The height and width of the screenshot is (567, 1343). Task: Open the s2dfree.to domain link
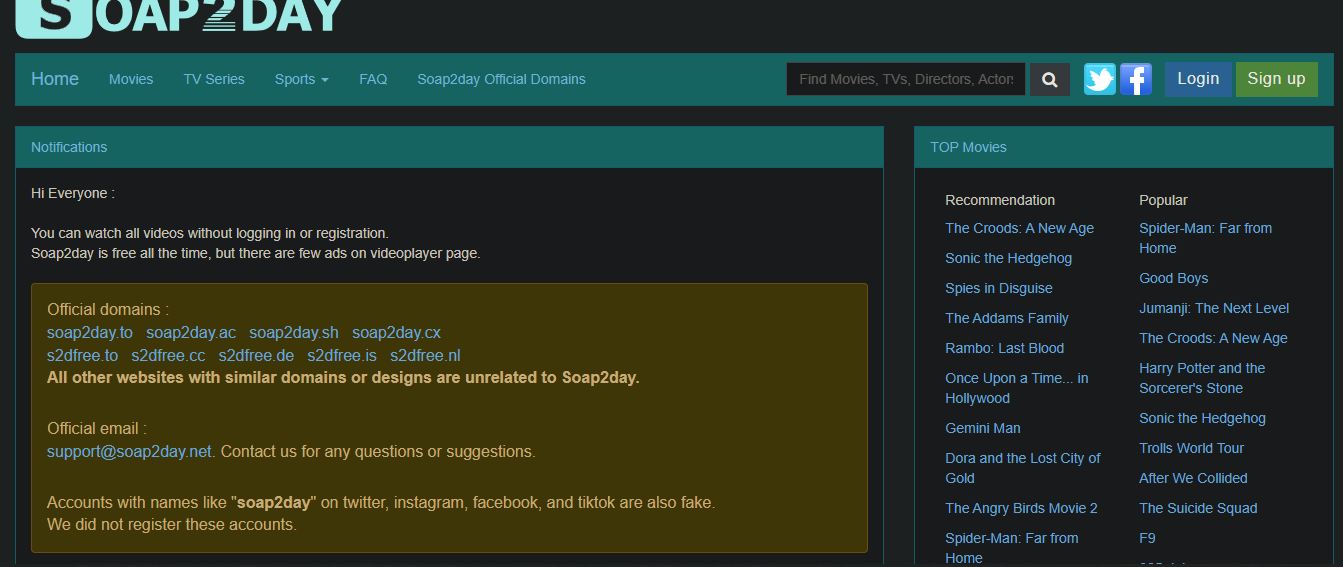(x=82, y=356)
